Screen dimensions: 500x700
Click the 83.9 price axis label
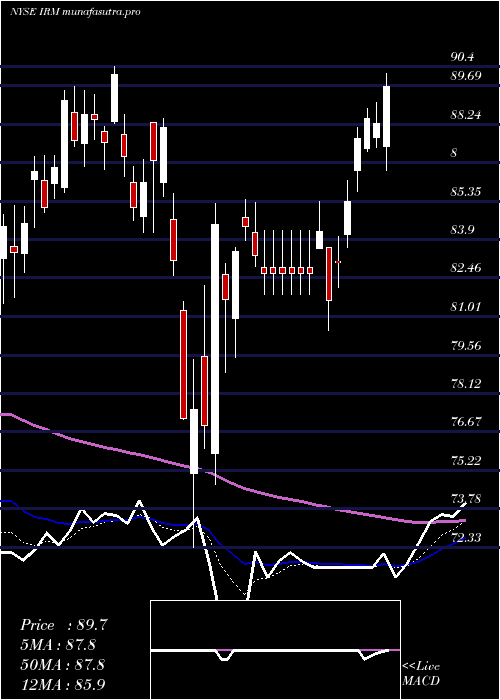click(x=462, y=230)
